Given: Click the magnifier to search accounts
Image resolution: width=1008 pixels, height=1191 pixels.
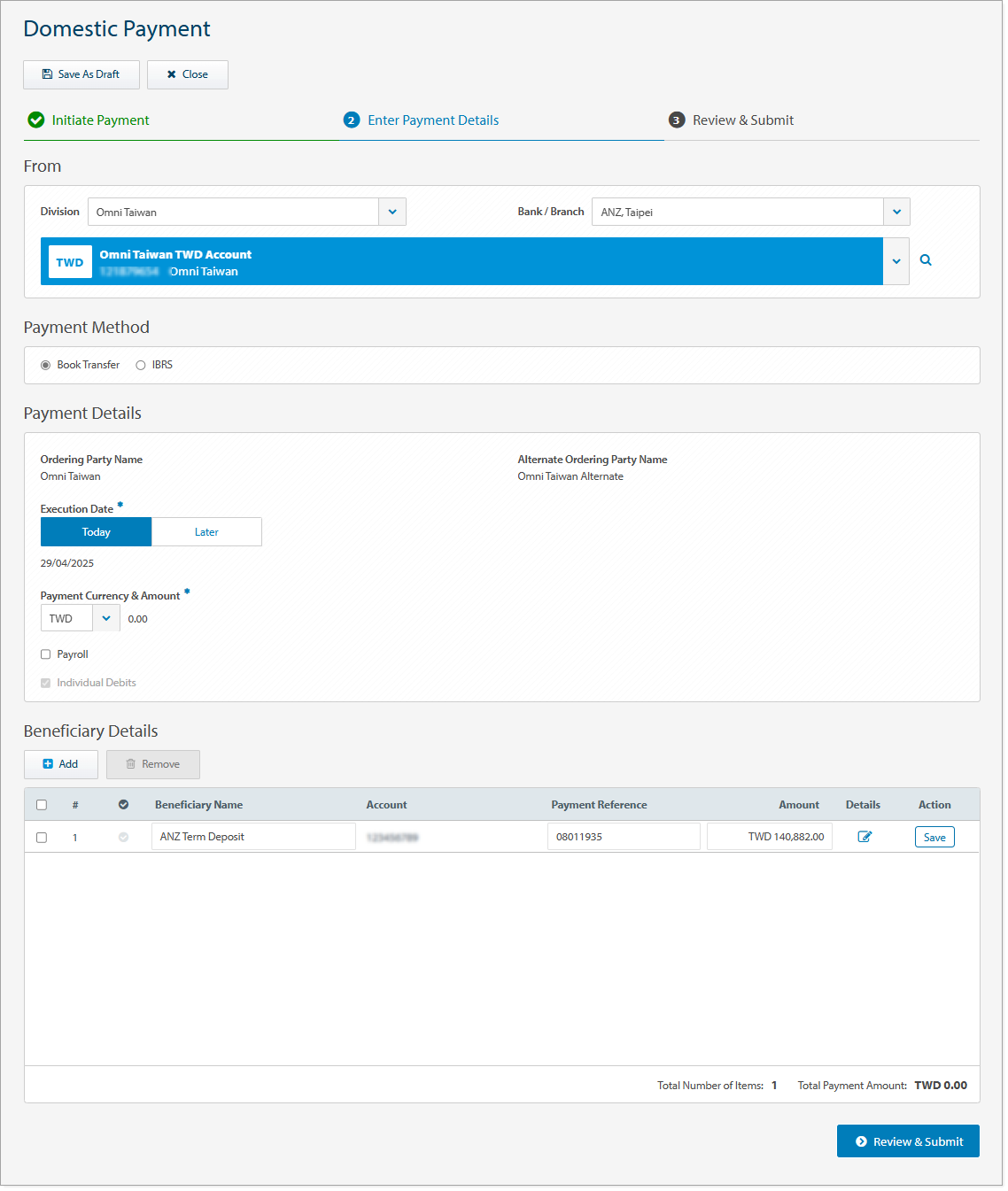Looking at the screenshot, I should pos(926,261).
